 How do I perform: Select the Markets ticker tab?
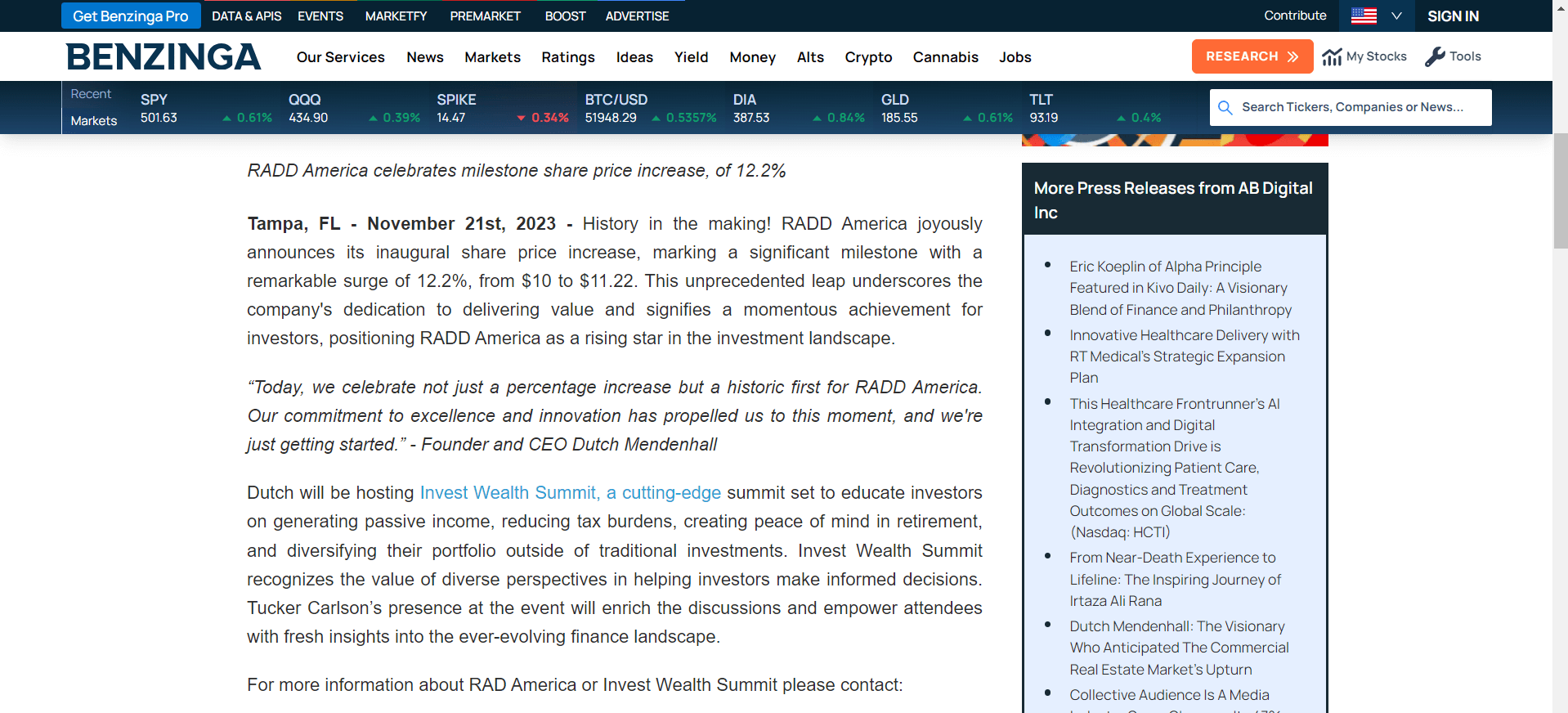(94, 120)
